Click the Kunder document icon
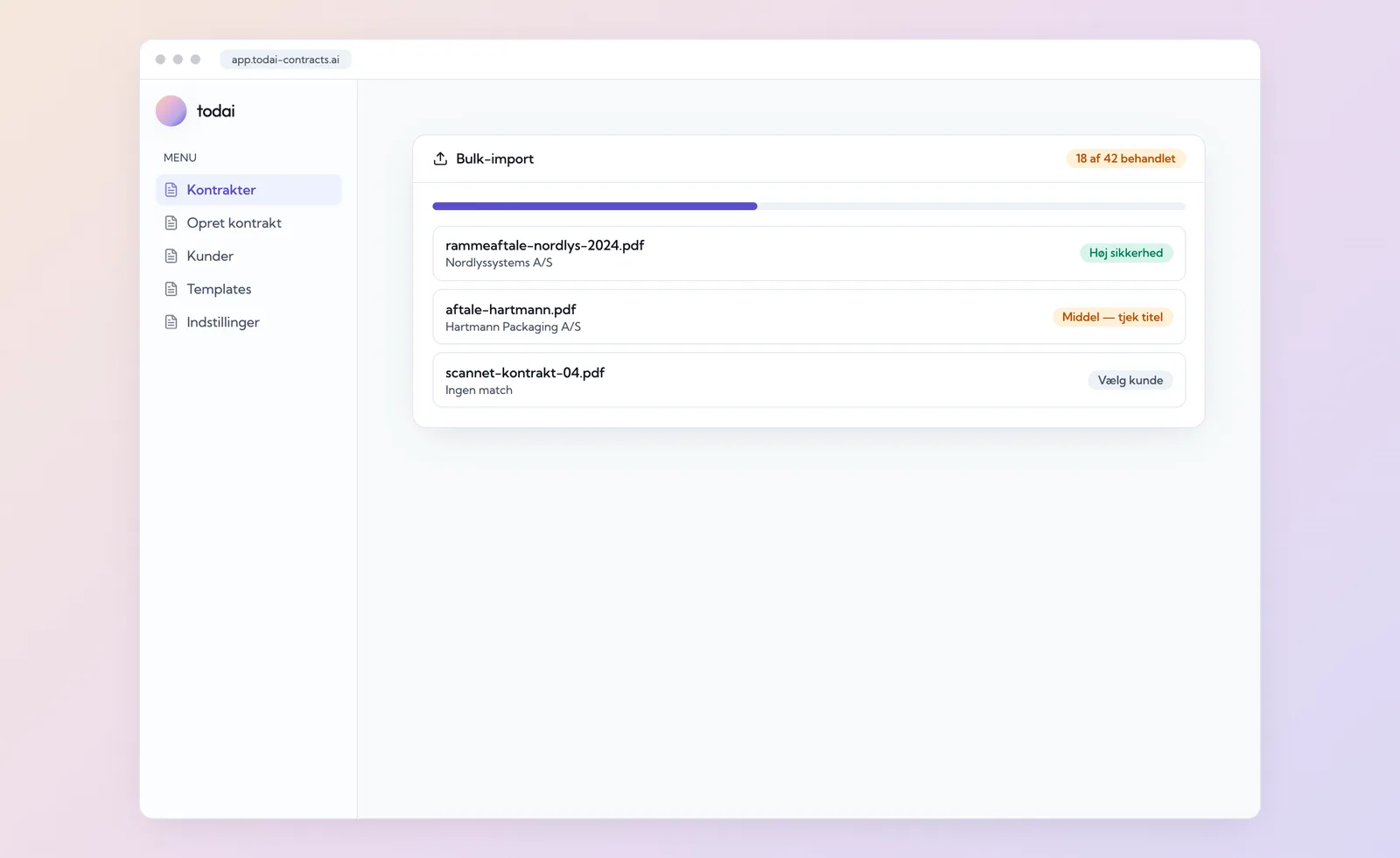Image resolution: width=1400 pixels, height=858 pixels. [171, 257]
